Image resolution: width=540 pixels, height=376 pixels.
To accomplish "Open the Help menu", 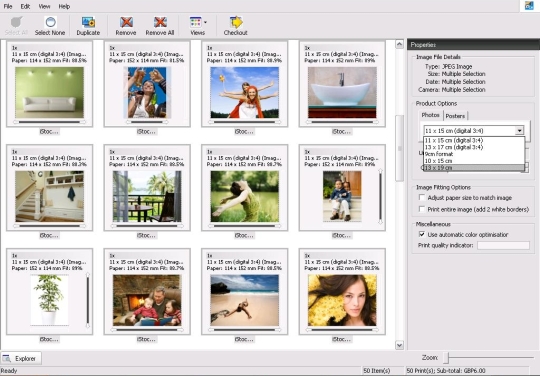I will [x=64, y=6].
